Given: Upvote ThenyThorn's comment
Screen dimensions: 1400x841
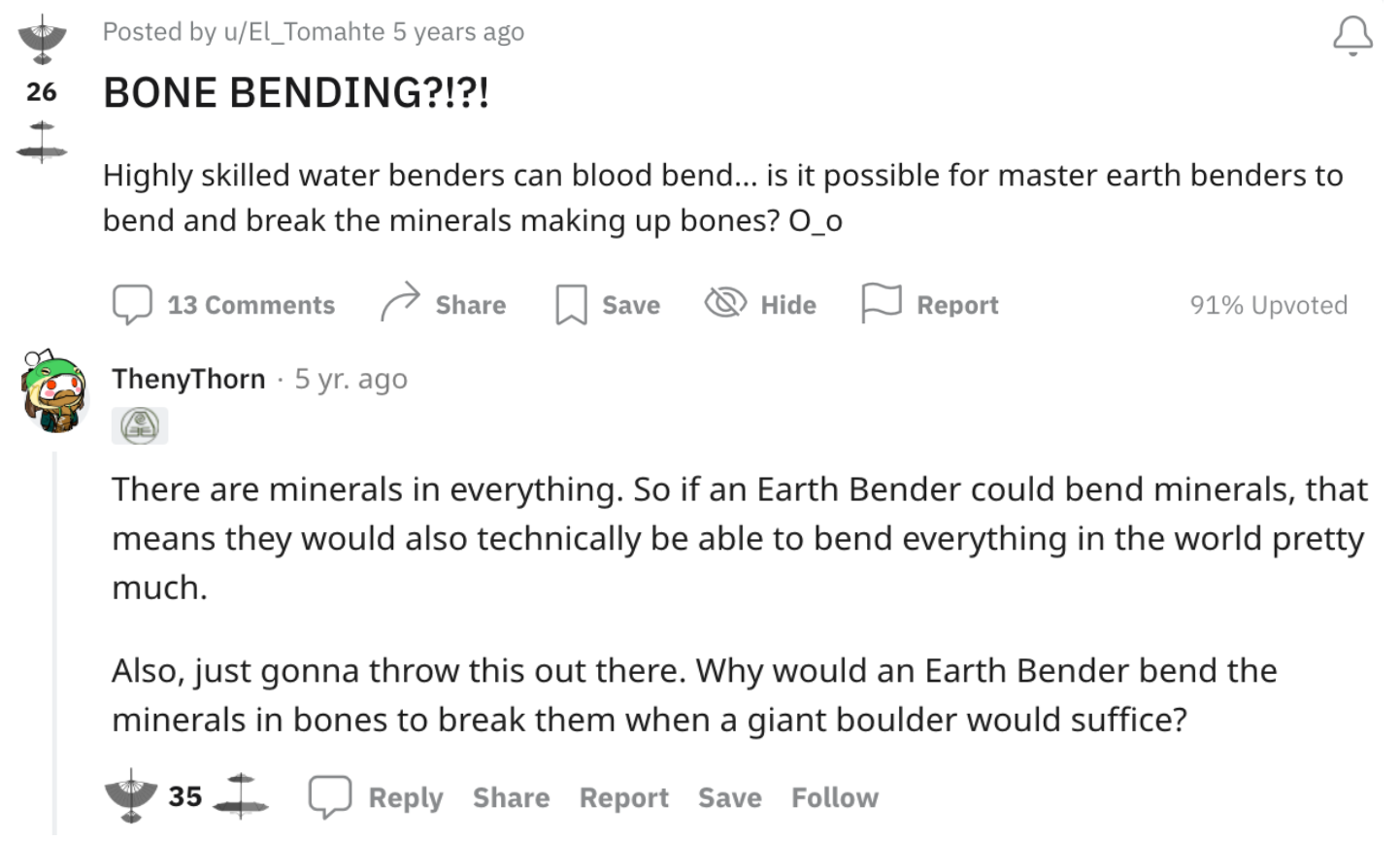Looking at the screenshot, I should tap(130, 796).
